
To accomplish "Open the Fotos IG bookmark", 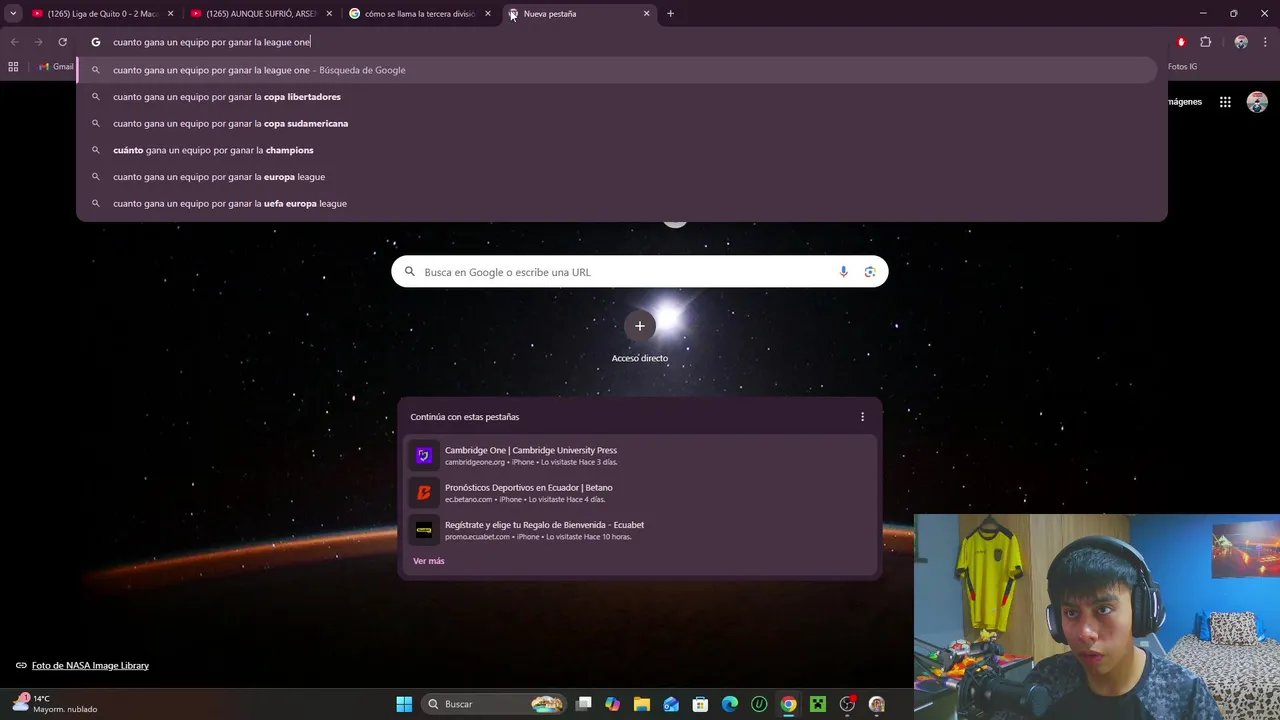I will click(1182, 67).
